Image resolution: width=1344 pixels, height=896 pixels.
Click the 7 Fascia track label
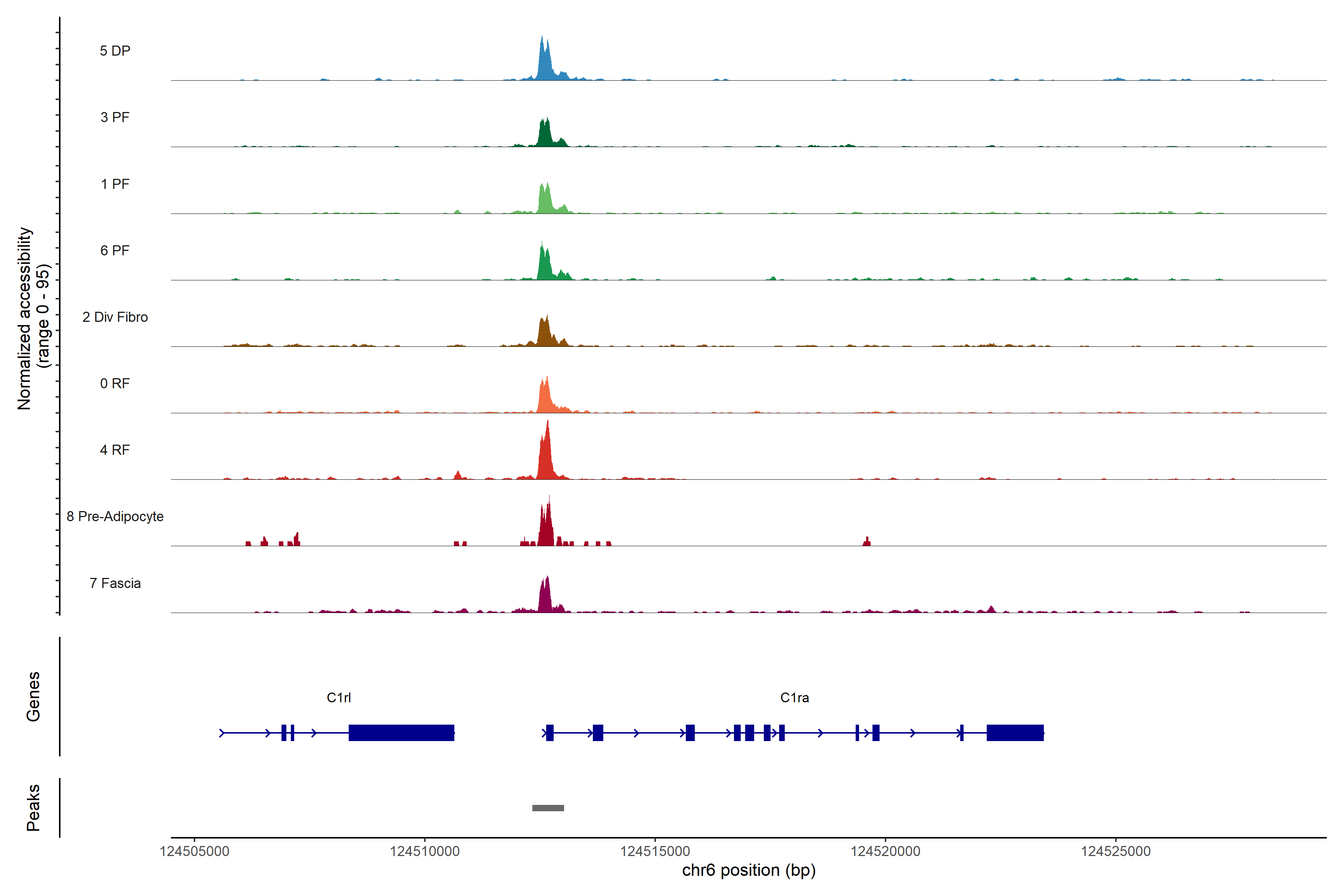point(115,583)
